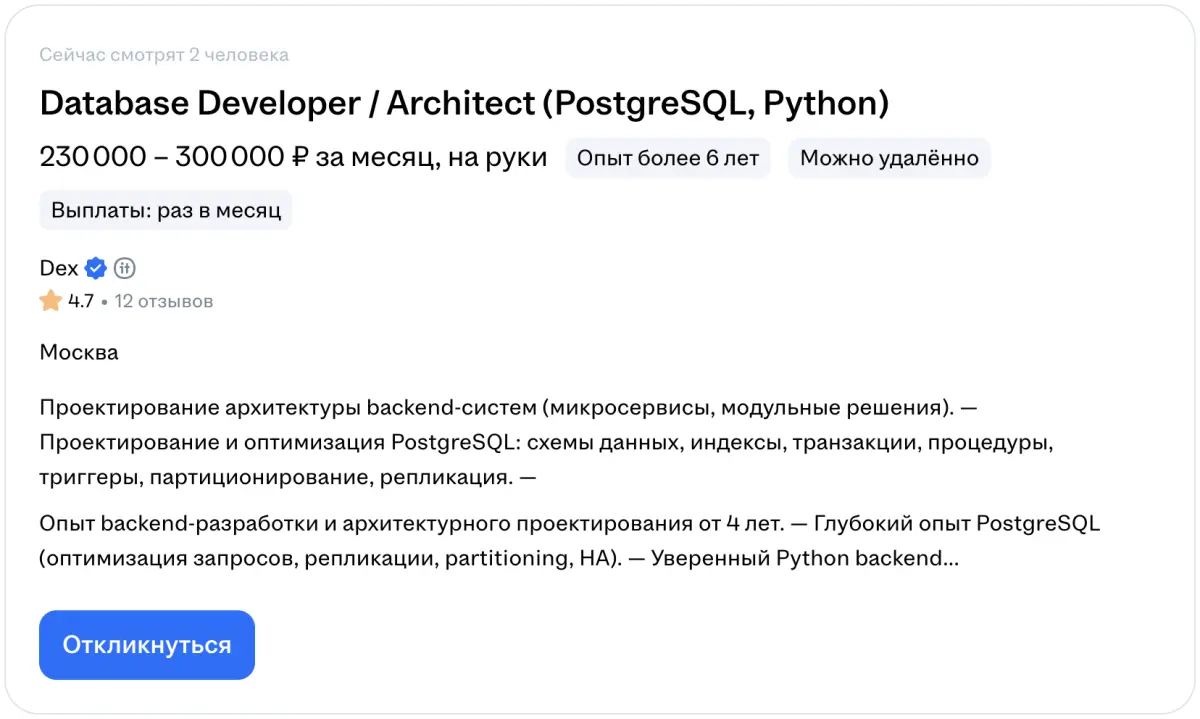Image resolution: width=1200 pixels, height=719 pixels.
Task: Click the Сейчас смотрят 2 человека notice
Action: [164, 54]
